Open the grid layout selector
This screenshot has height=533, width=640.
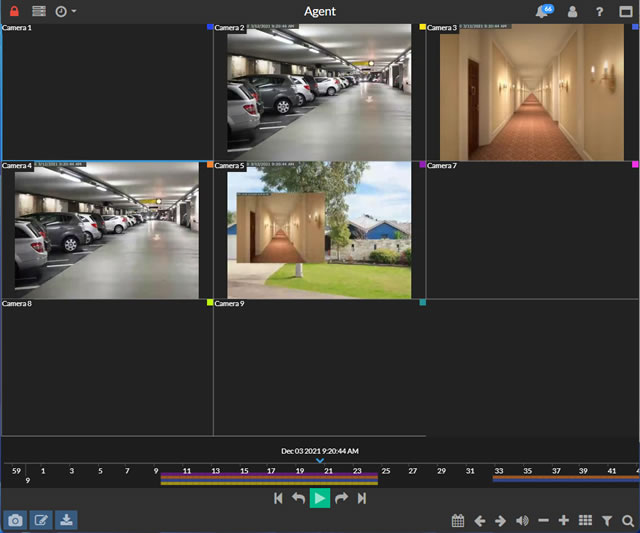coord(586,521)
